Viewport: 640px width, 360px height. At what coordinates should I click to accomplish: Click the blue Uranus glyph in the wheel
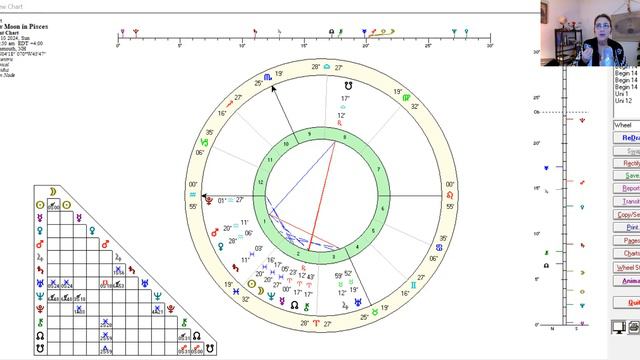point(358,302)
